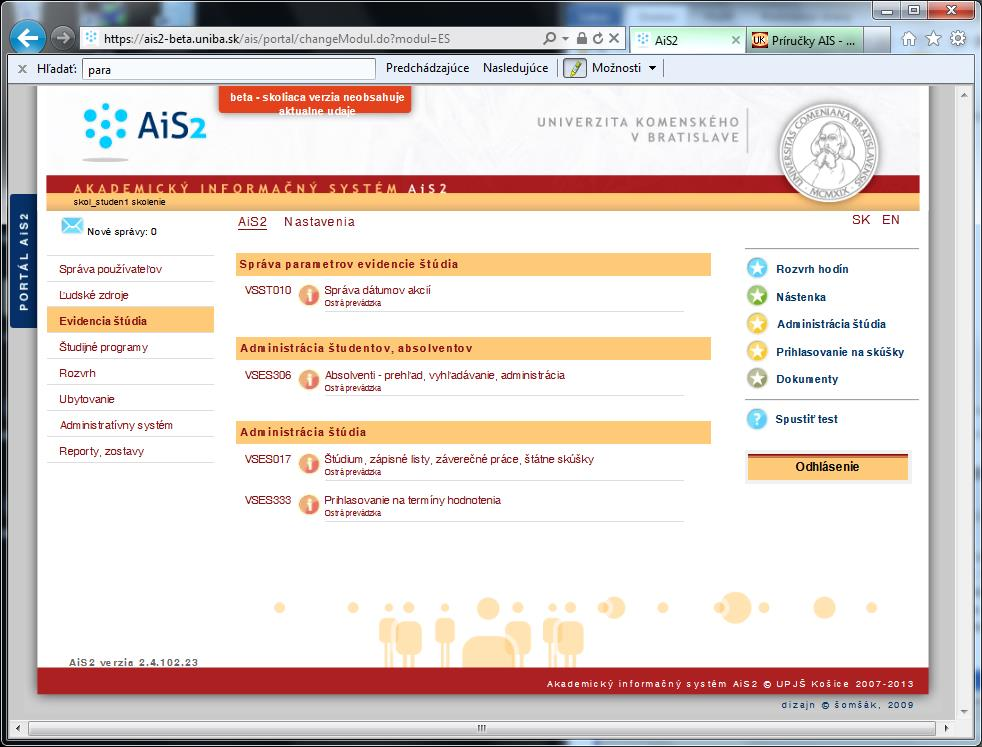Click the PORTÁL AiS2 side tab
Screen dimensions: 982x747
pyautogui.click(x=24, y=261)
